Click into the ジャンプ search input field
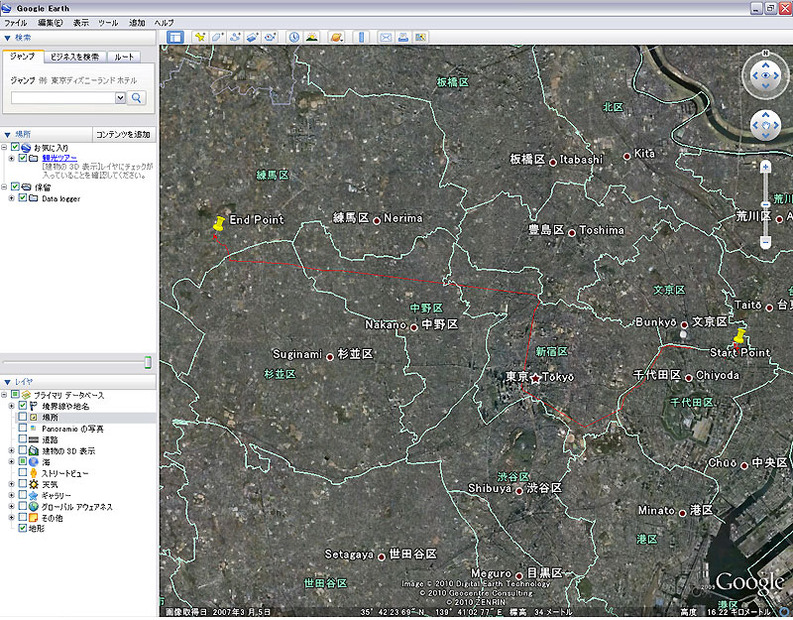 pyautogui.click(x=63, y=98)
